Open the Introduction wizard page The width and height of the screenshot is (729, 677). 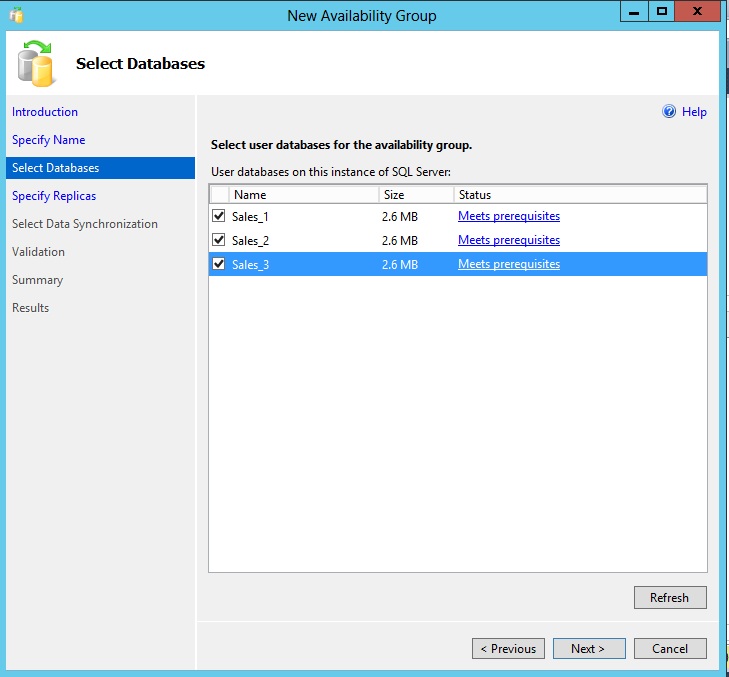pos(45,112)
